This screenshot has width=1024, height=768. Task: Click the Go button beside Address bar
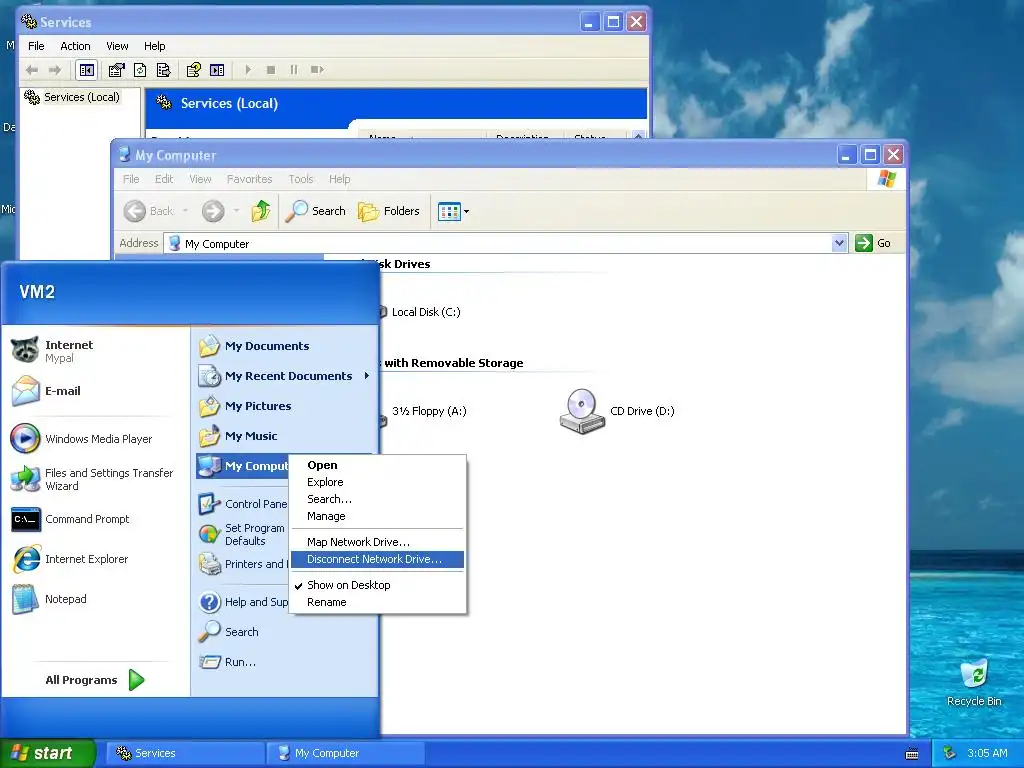[873, 243]
